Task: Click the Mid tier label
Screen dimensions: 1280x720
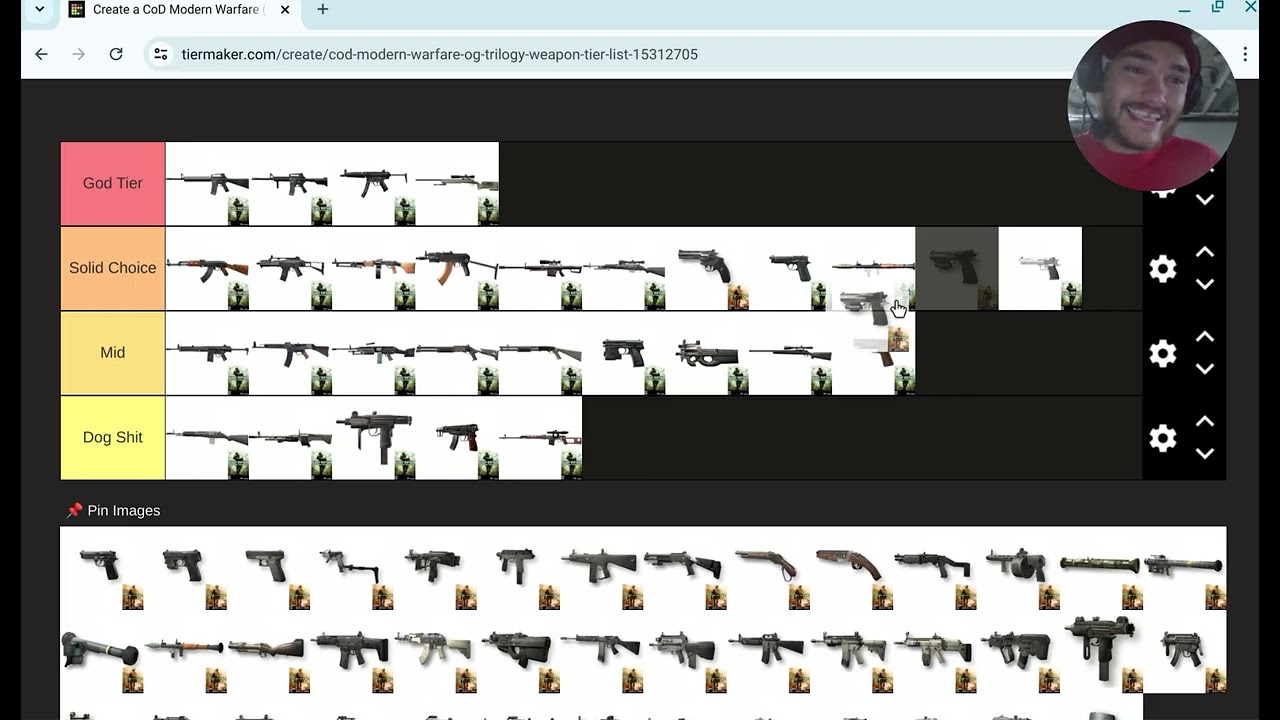Action: point(113,353)
